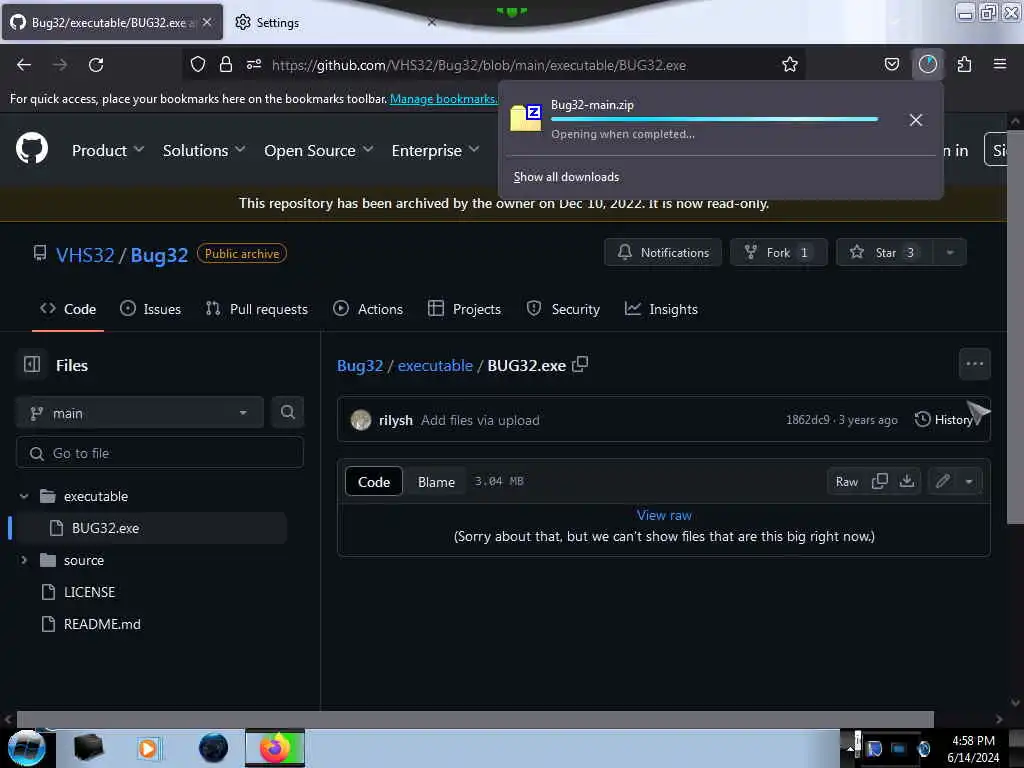The image size is (1024, 768).
Task: Switch to the Actions tab
Action: coord(368,310)
